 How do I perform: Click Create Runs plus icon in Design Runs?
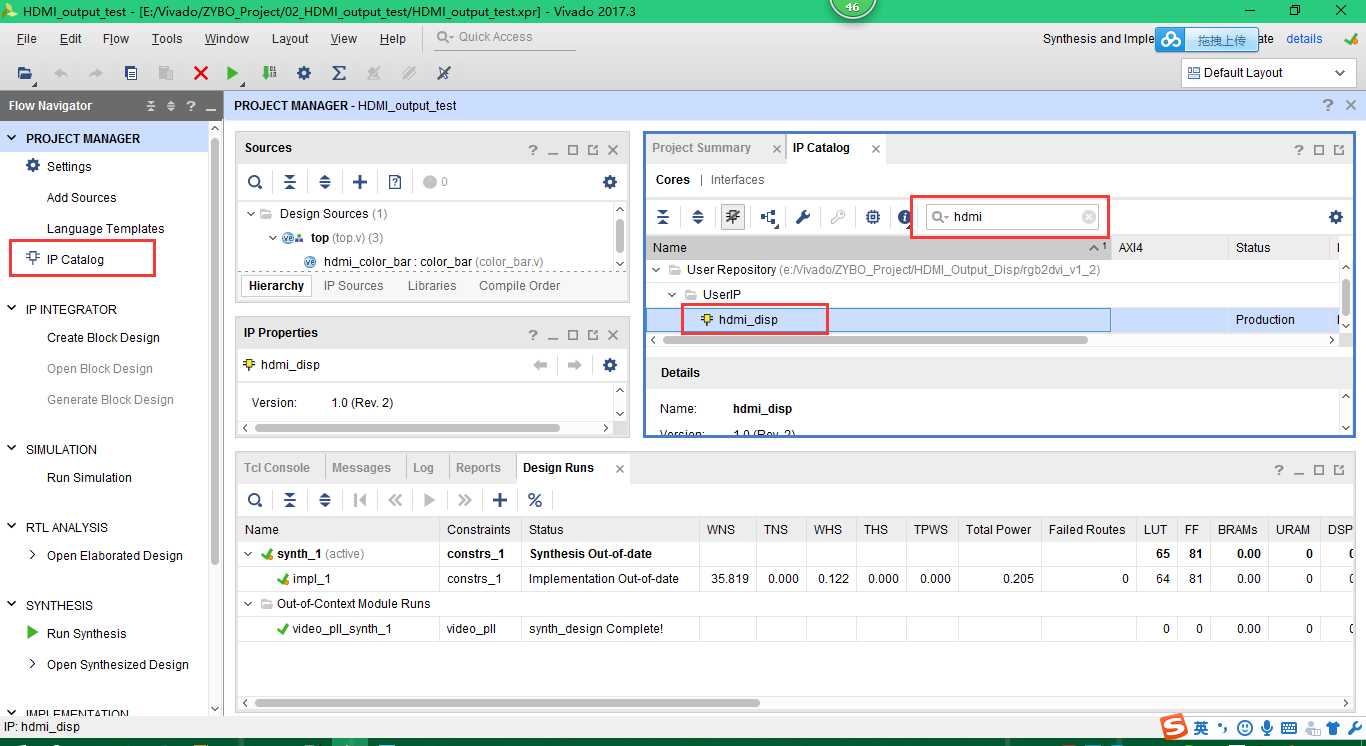[500, 500]
